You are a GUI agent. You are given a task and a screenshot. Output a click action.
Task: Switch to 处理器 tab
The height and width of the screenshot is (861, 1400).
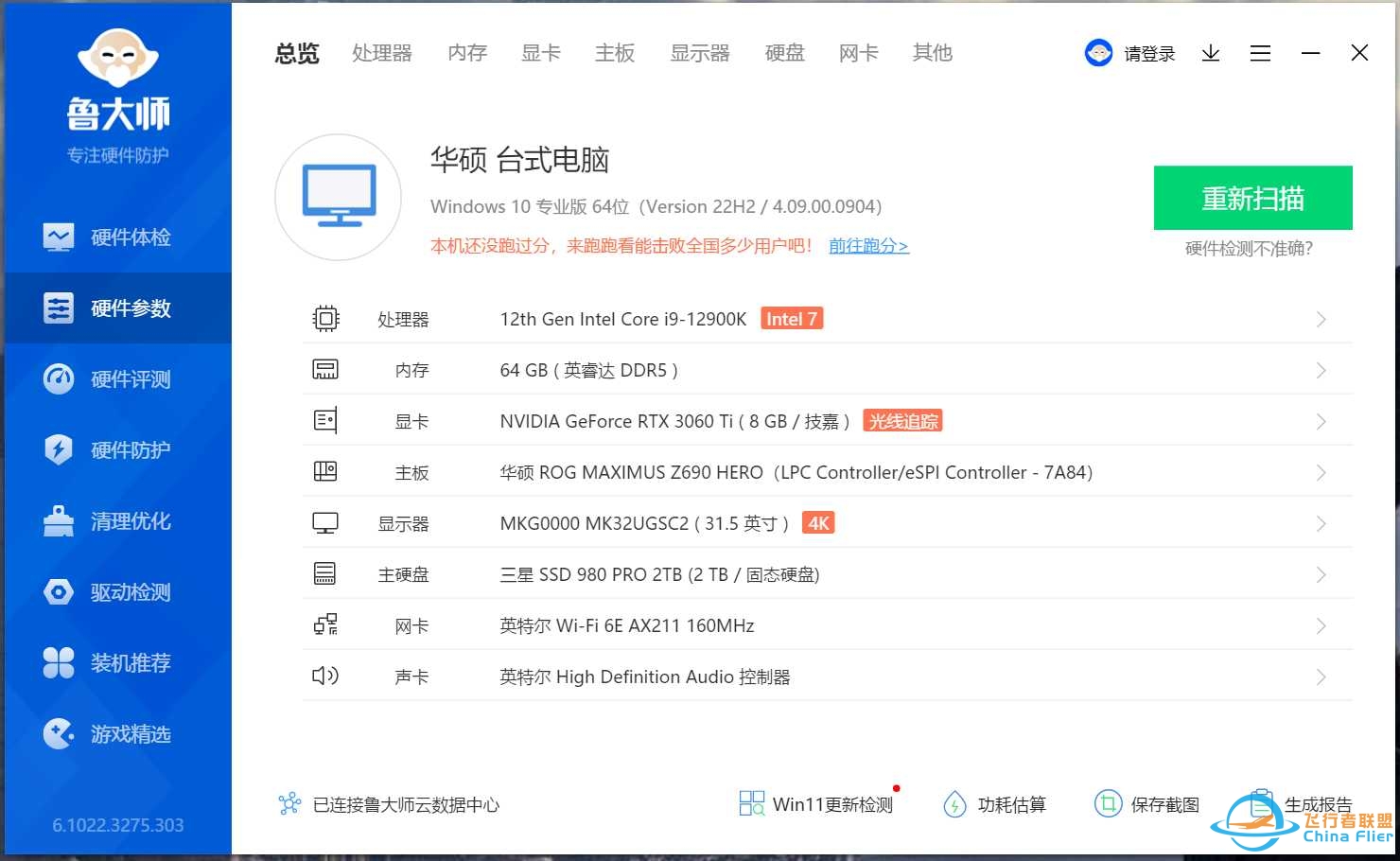point(382,53)
